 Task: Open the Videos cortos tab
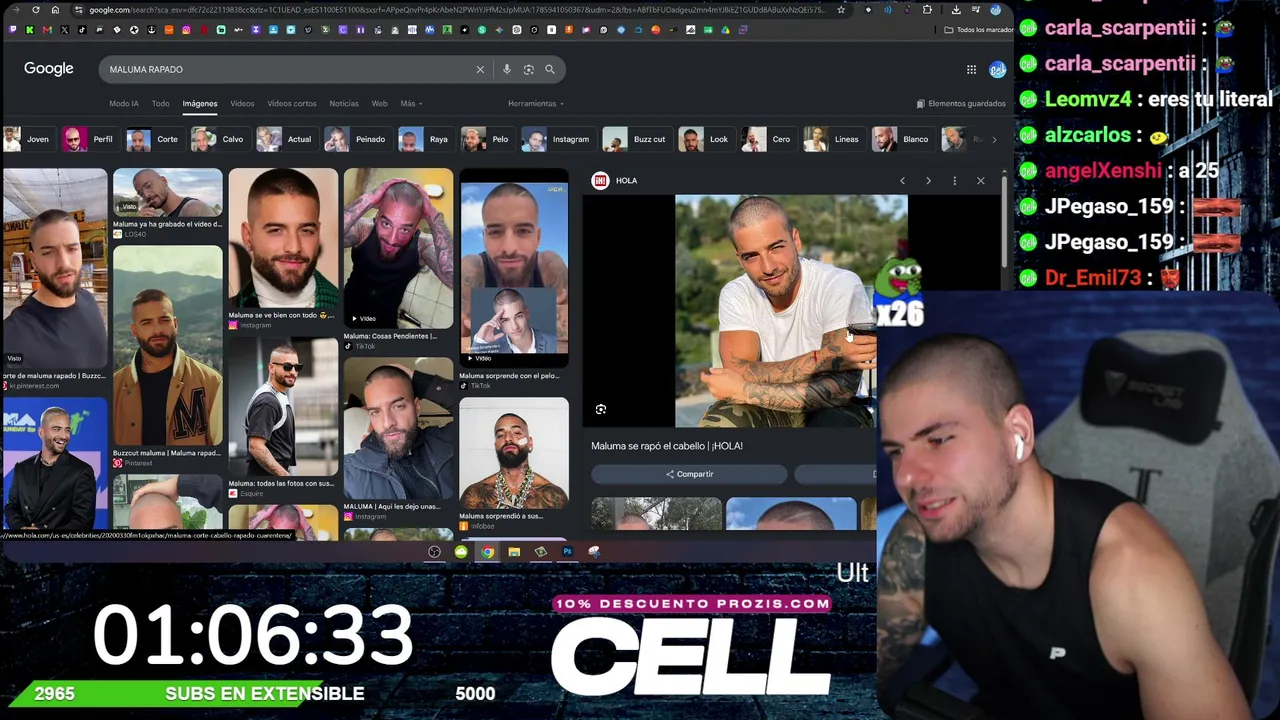point(292,104)
